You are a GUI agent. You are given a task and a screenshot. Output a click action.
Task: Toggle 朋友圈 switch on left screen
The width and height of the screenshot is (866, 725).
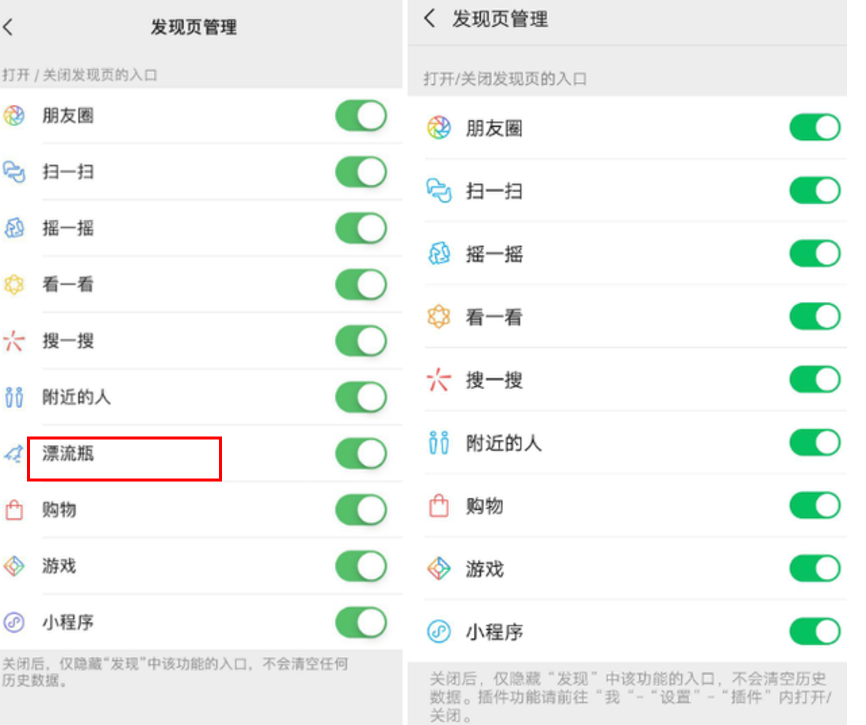tap(361, 115)
